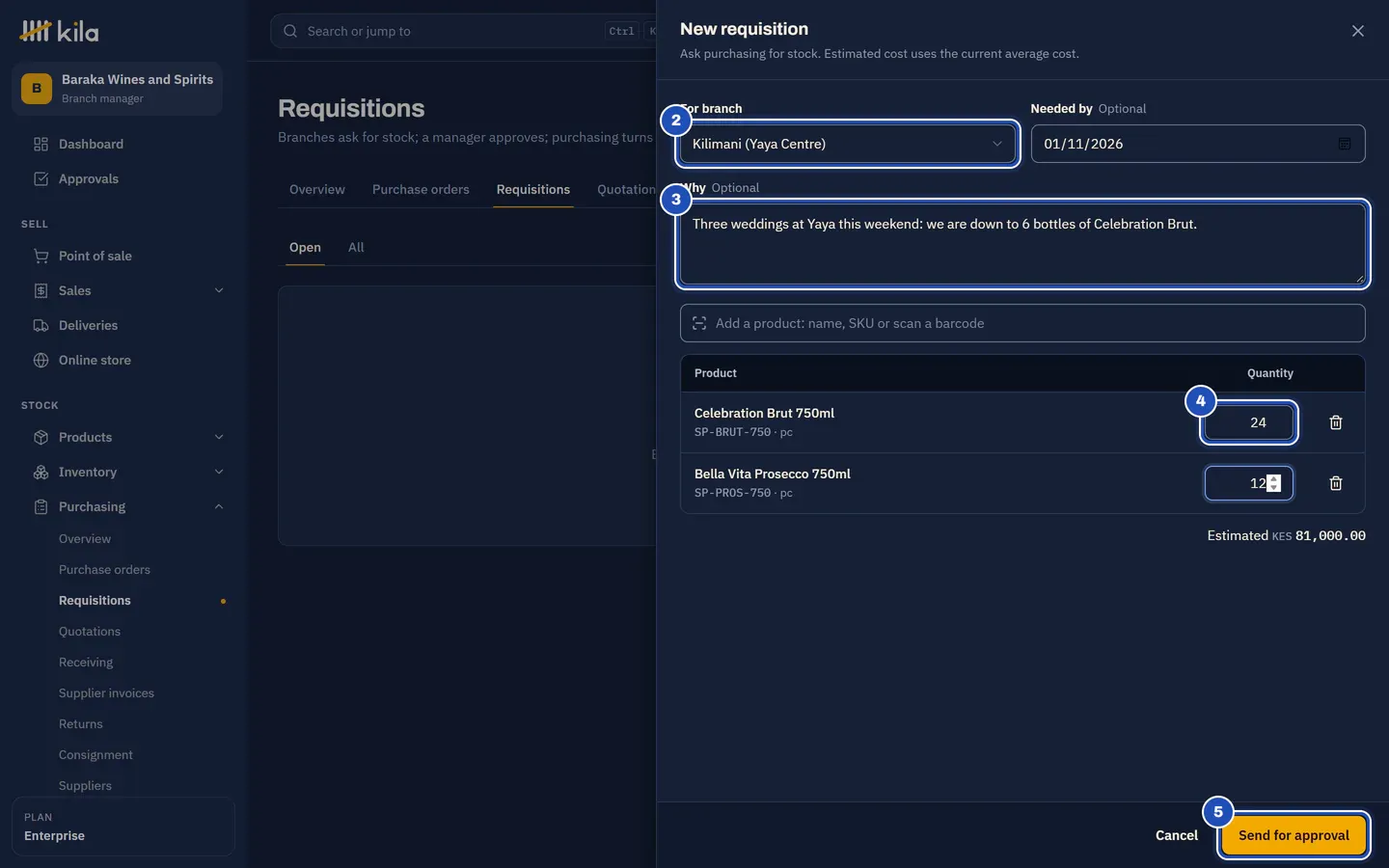Screen dimensions: 1389x868
Task: Open Supplier invoices in sidebar
Action: 106,692
